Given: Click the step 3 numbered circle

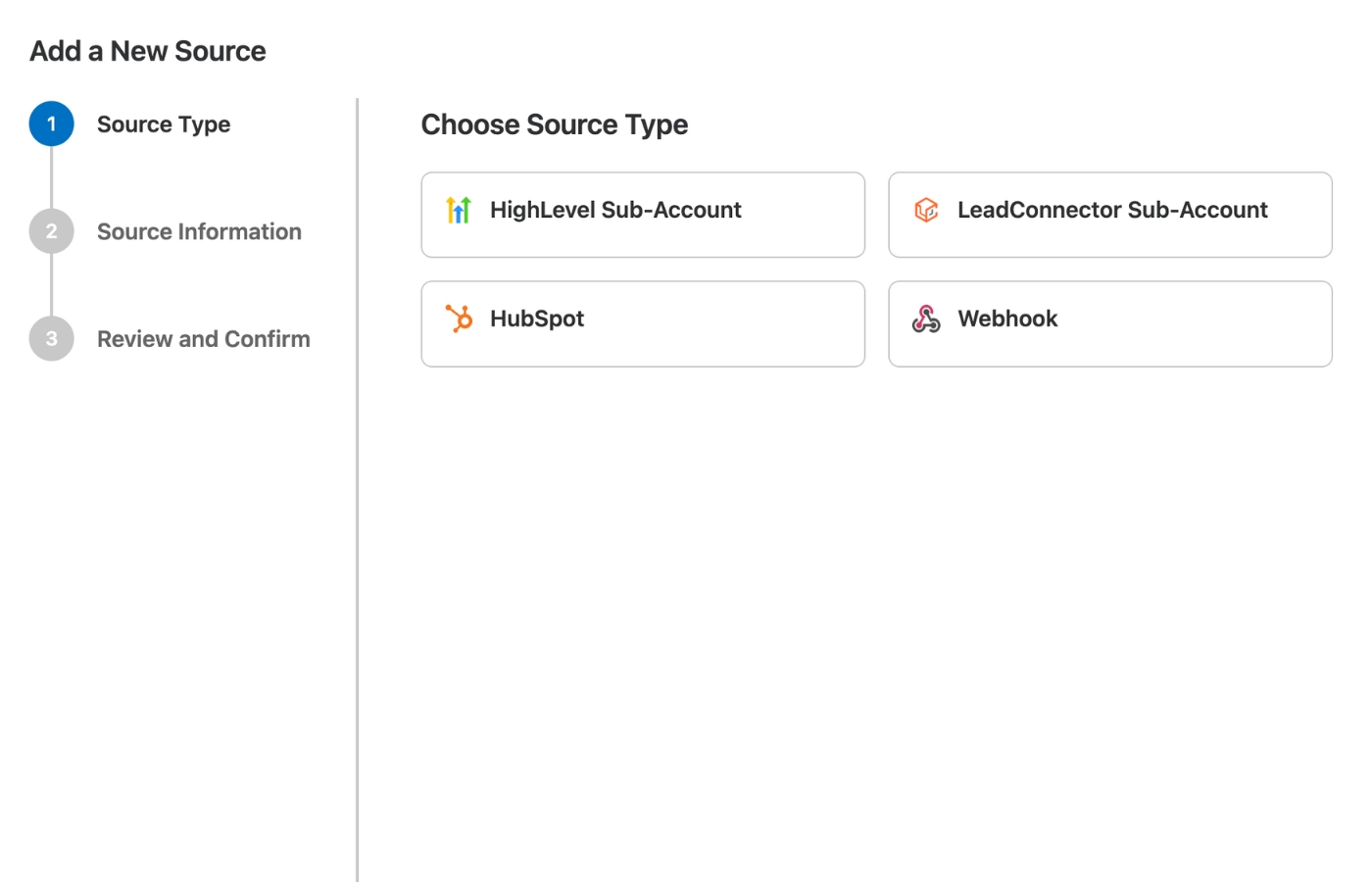Looking at the screenshot, I should point(52,339).
